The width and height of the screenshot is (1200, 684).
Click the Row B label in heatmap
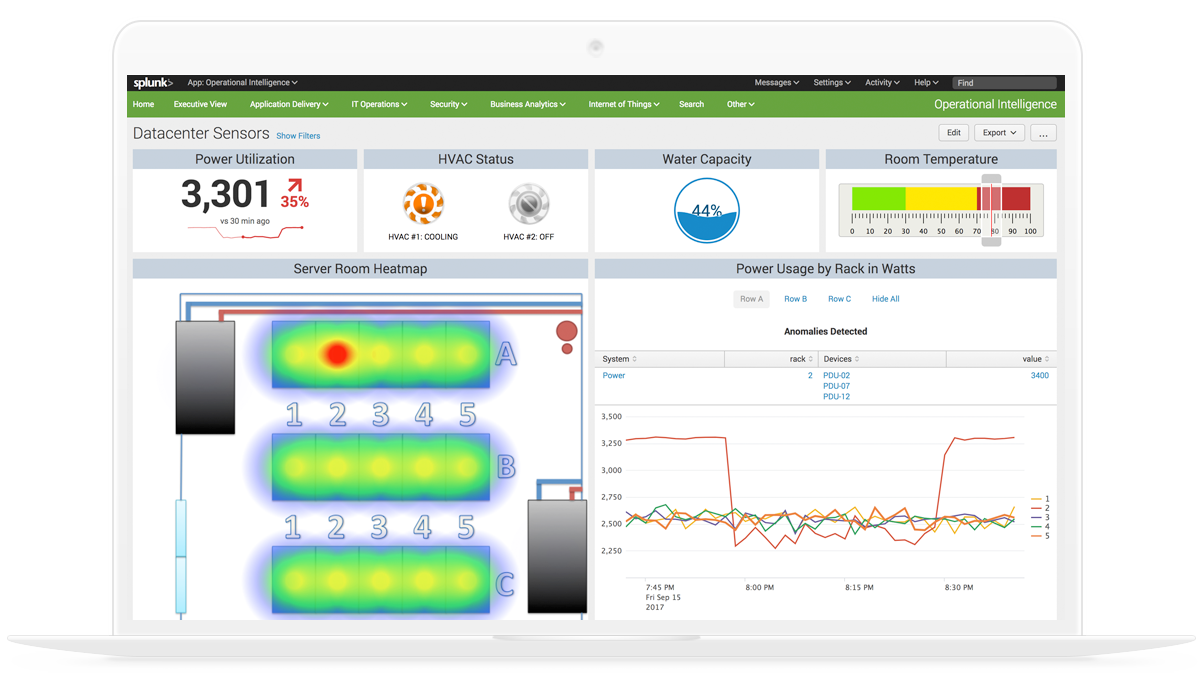click(506, 466)
